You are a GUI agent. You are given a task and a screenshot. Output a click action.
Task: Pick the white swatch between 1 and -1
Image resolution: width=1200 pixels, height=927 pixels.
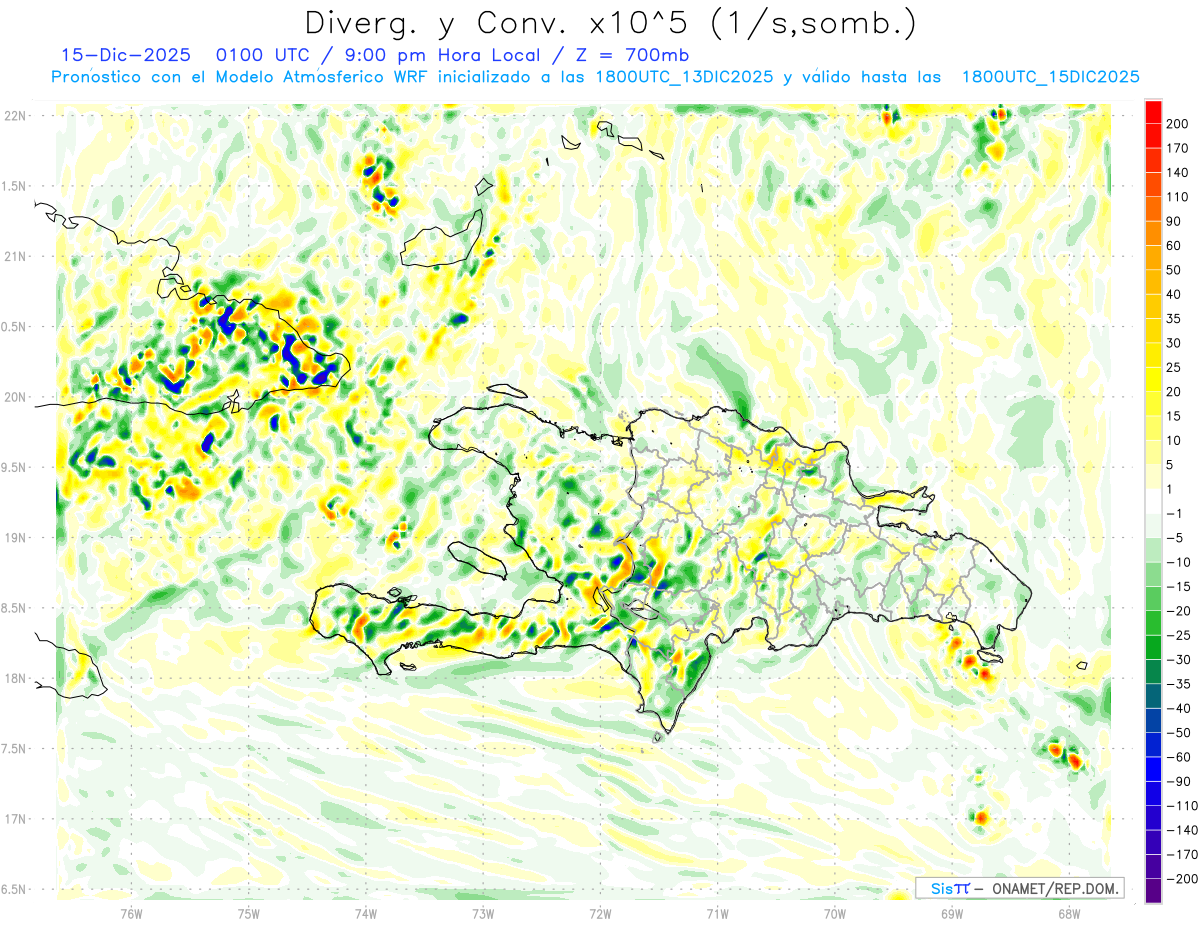click(x=1153, y=502)
